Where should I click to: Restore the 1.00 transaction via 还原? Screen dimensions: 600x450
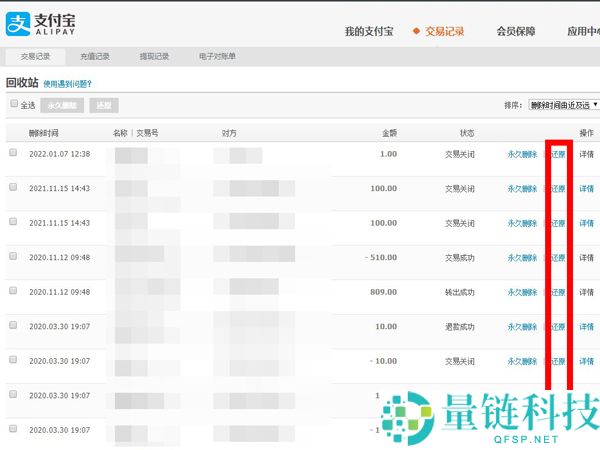558,154
